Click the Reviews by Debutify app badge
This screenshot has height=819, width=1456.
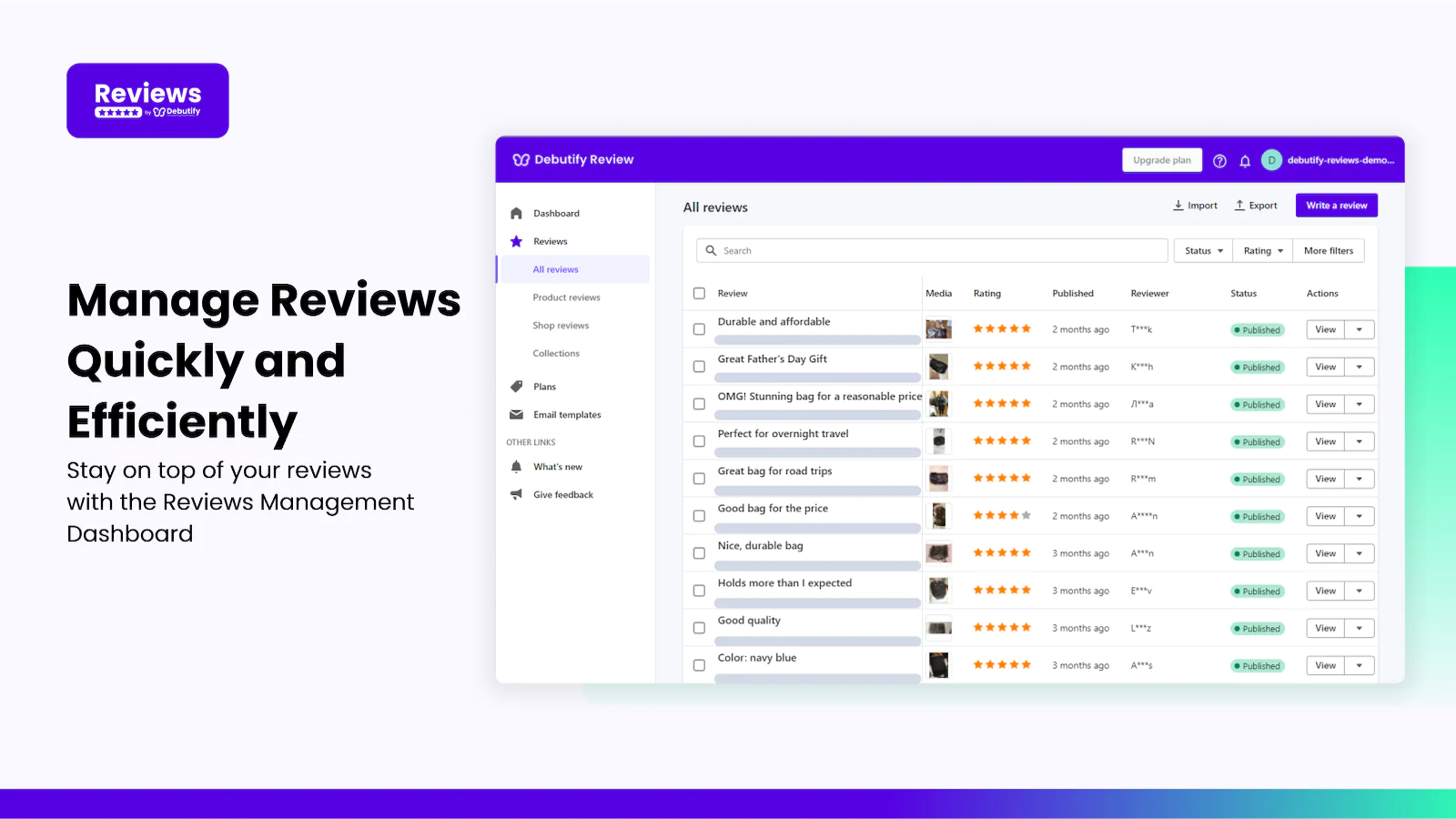click(x=147, y=101)
